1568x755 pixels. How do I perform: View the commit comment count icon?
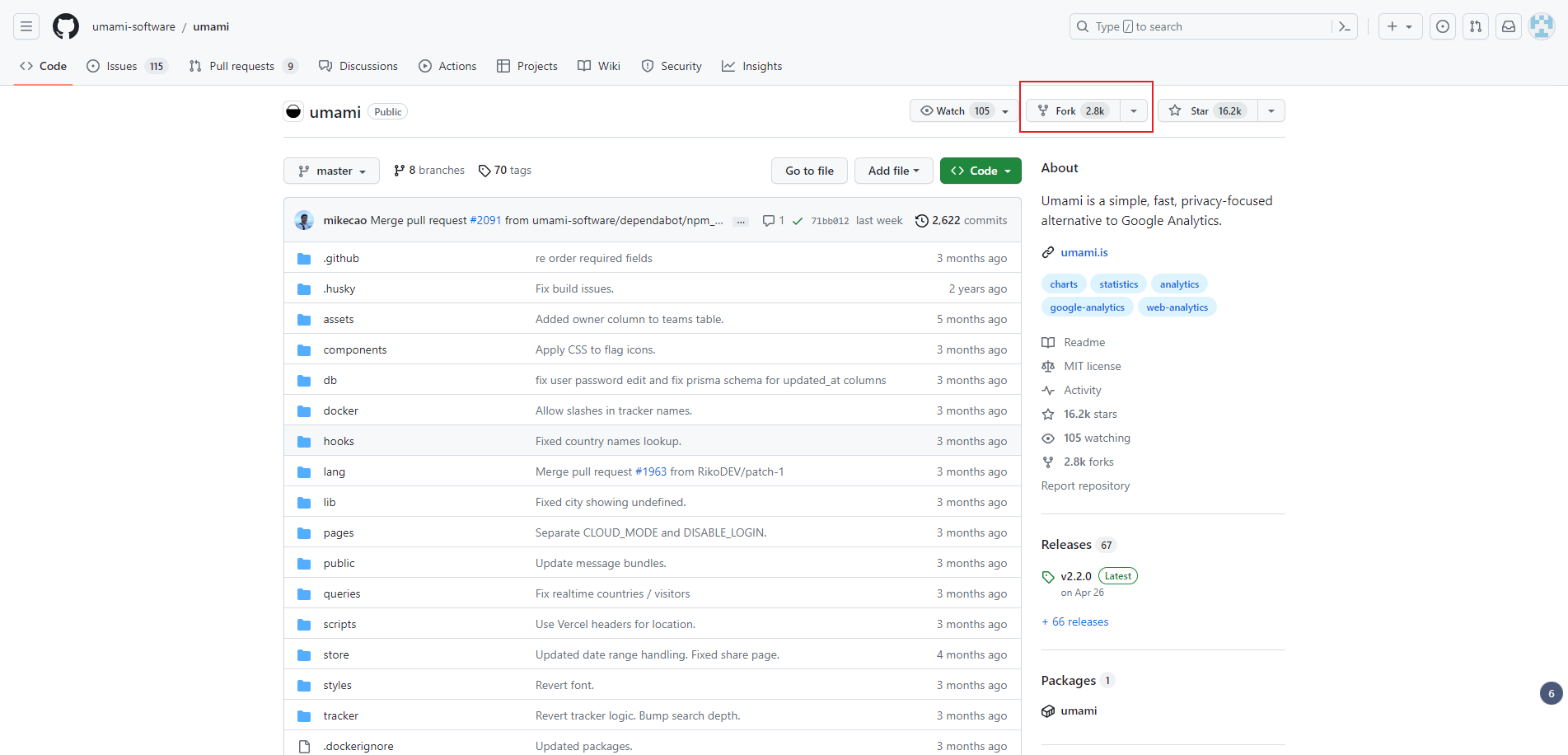tap(773, 220)
